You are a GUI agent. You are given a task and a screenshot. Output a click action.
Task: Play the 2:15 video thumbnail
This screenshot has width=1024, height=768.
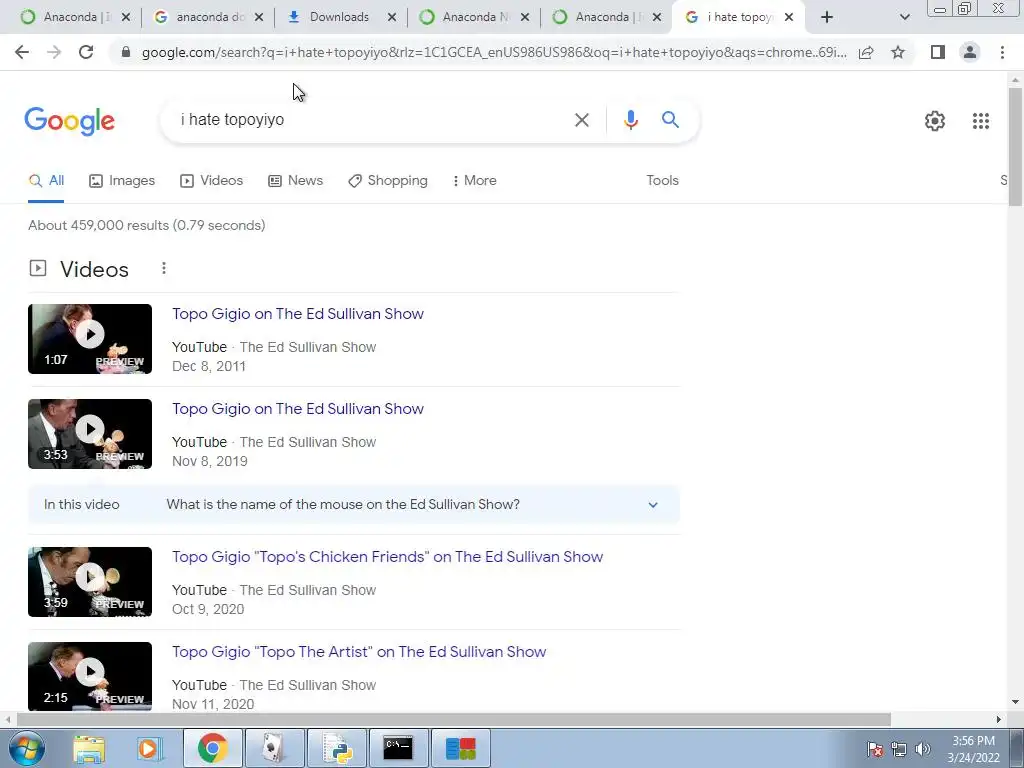point(90,677)
